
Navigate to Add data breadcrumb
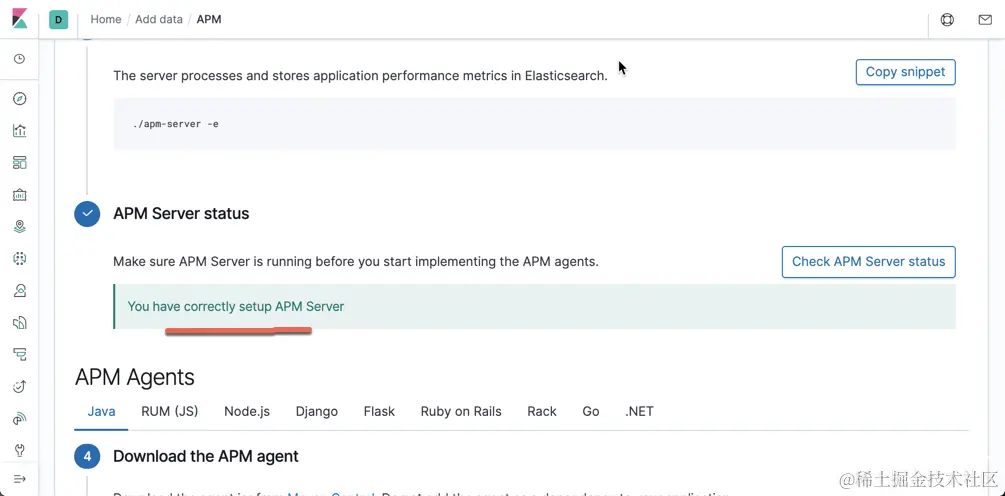(159, 19)
